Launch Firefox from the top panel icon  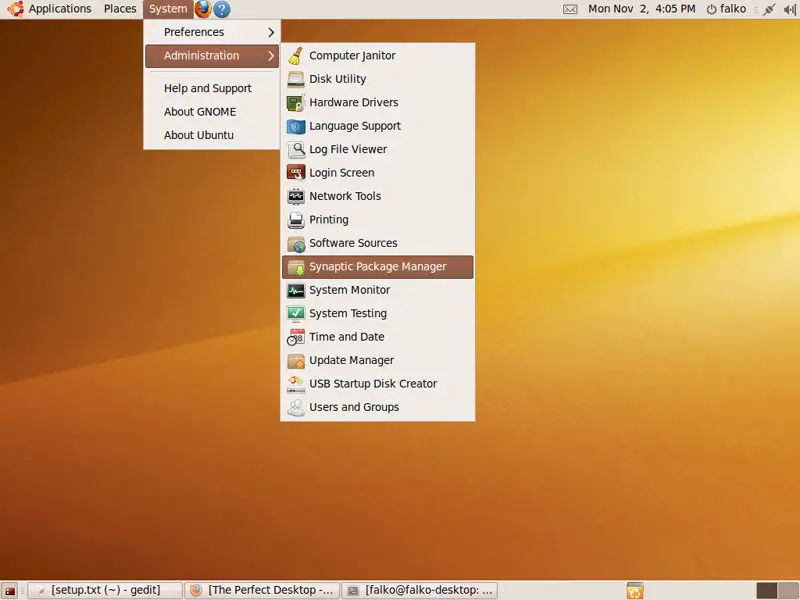click(203, 9)
